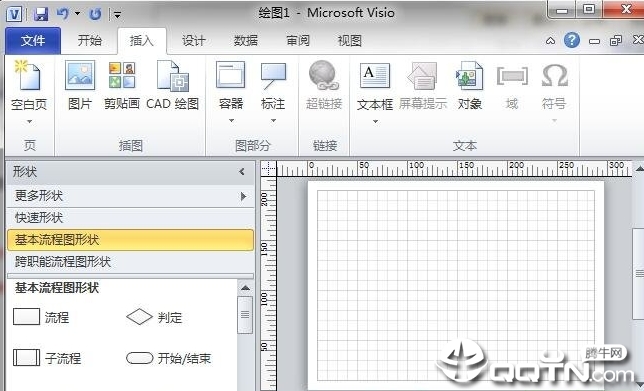644x391 pixels.
Task: Click the canvas vertical scroll-up arrow
Action: tap(639, 168)
